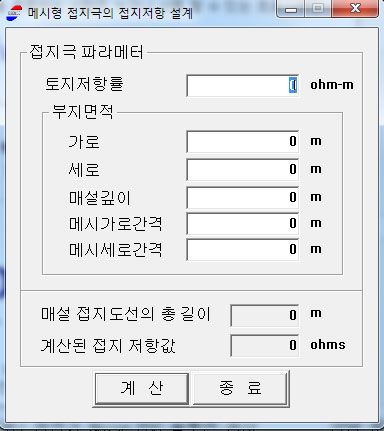Click the 매설깊이 depth input field

point(243,197)
